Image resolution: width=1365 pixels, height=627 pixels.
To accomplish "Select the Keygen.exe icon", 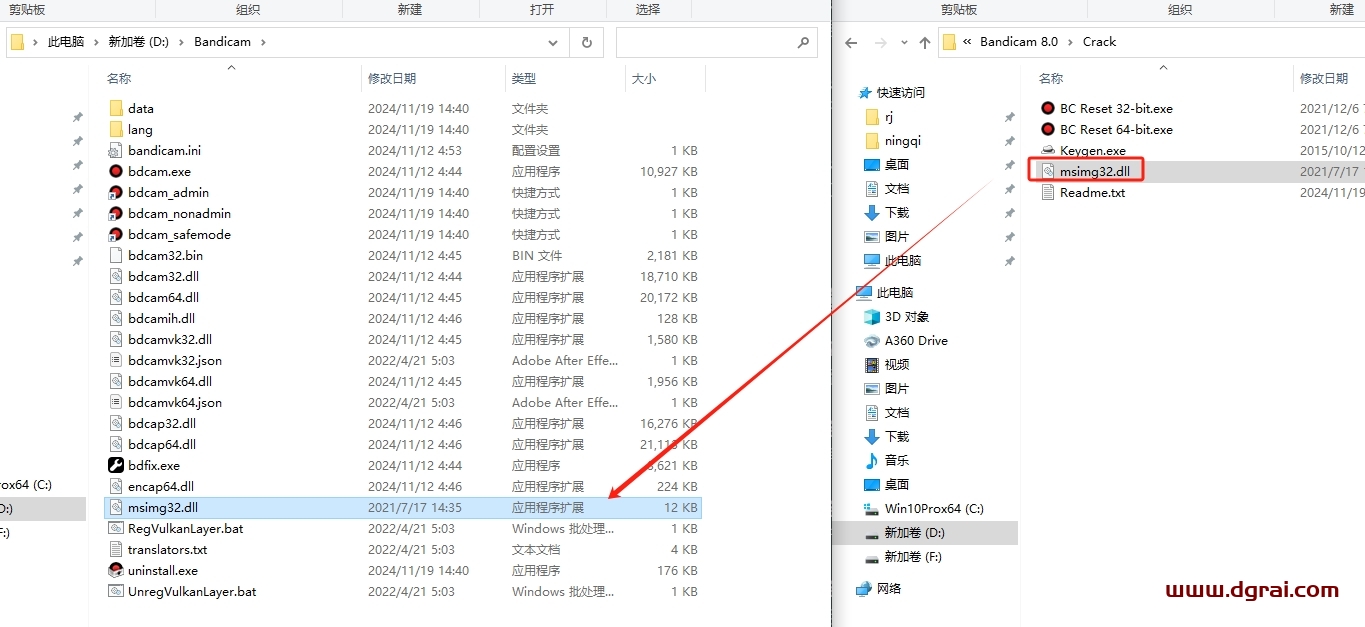I will [x=1047, y=150].
